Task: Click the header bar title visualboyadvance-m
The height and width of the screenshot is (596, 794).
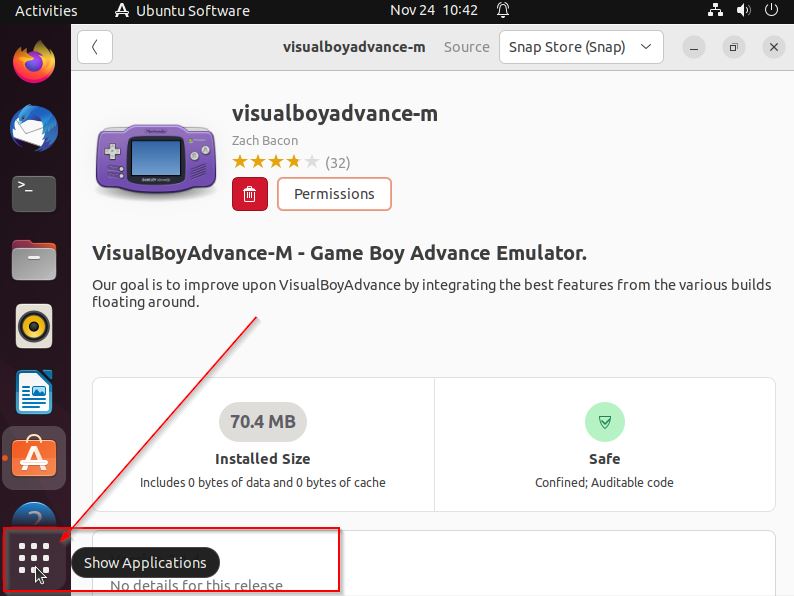Action: 354,47
